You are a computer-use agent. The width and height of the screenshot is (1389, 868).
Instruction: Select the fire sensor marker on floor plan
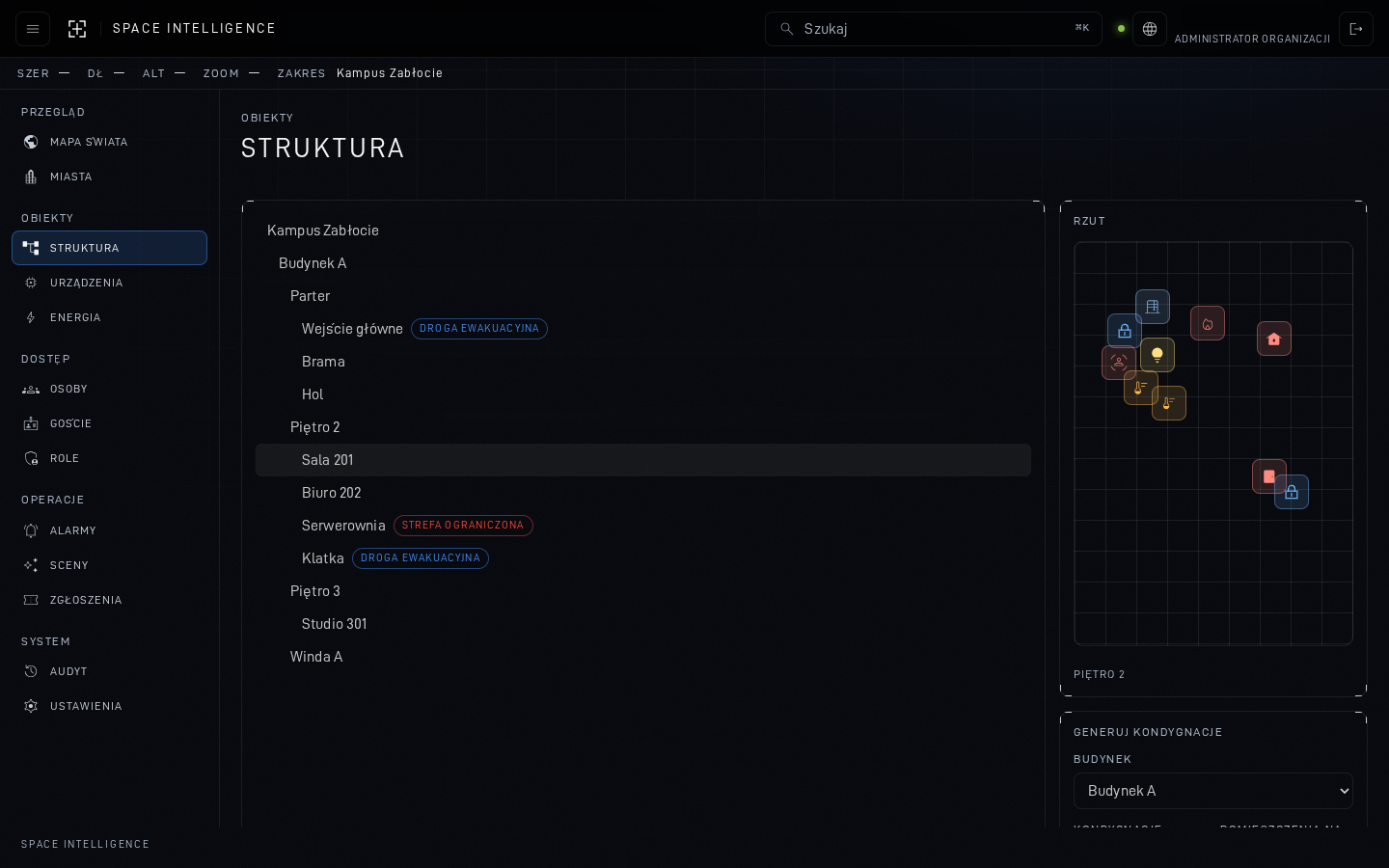point(1208,323)
